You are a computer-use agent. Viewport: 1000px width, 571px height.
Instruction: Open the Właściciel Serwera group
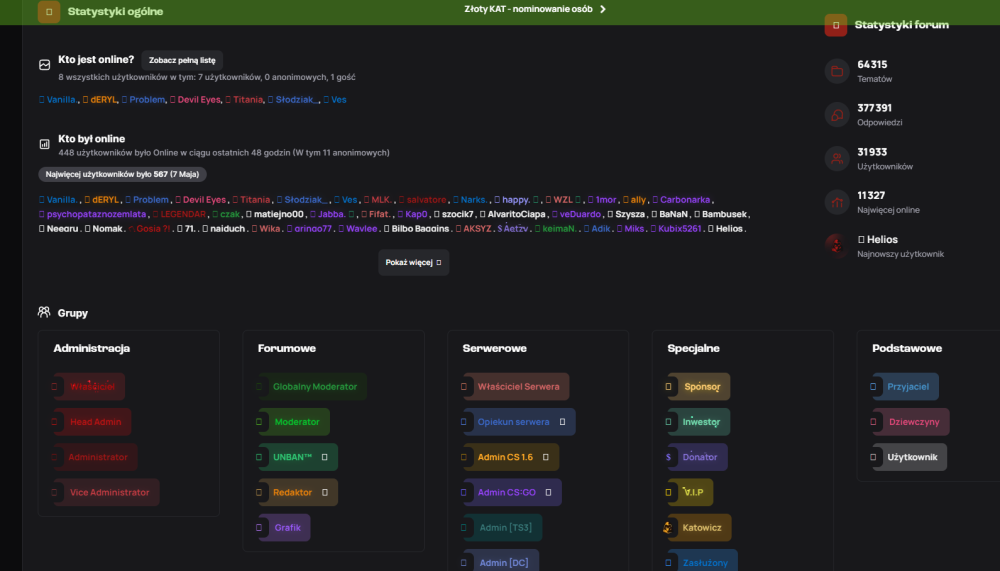[516, 387]
